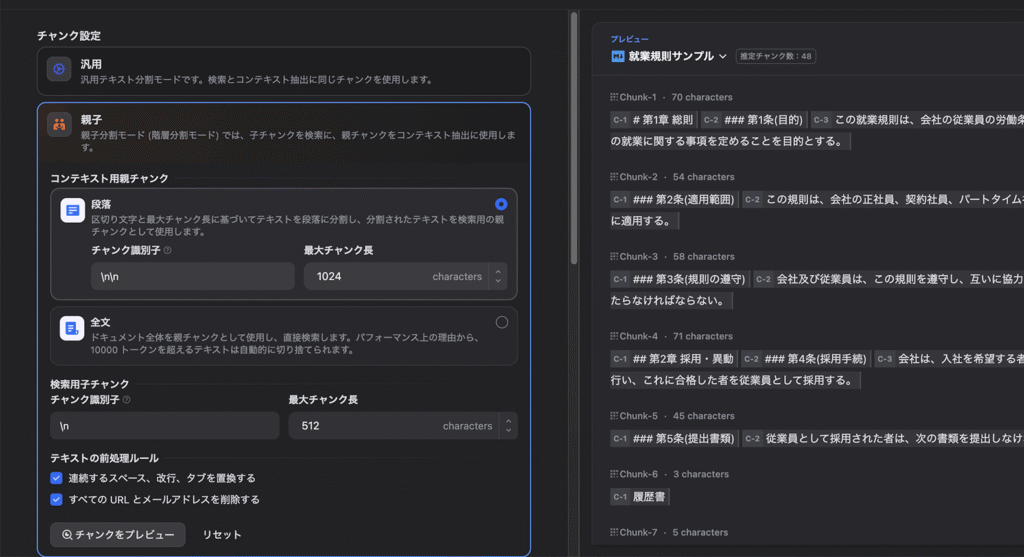The image size is (1024, 557).
Task: Uncheck すべての URL とメールアドレスを削除する
Action: (x=57, y=499)
